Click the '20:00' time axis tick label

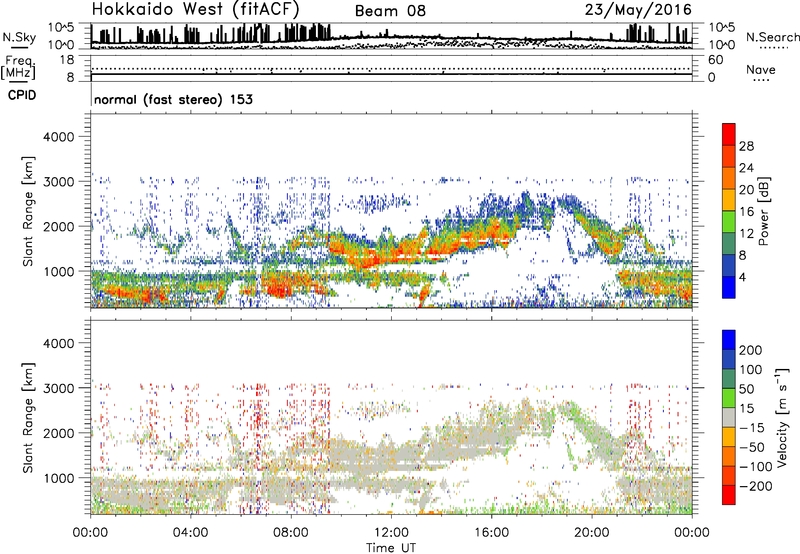tap(592, 533)
